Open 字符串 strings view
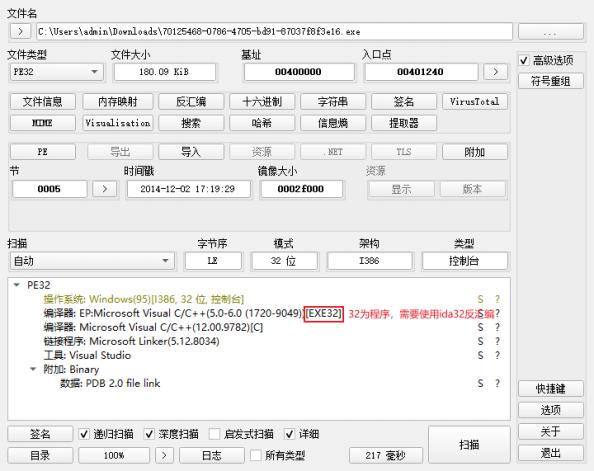Screen dimensions: 594x471 [x=333, y=102]
